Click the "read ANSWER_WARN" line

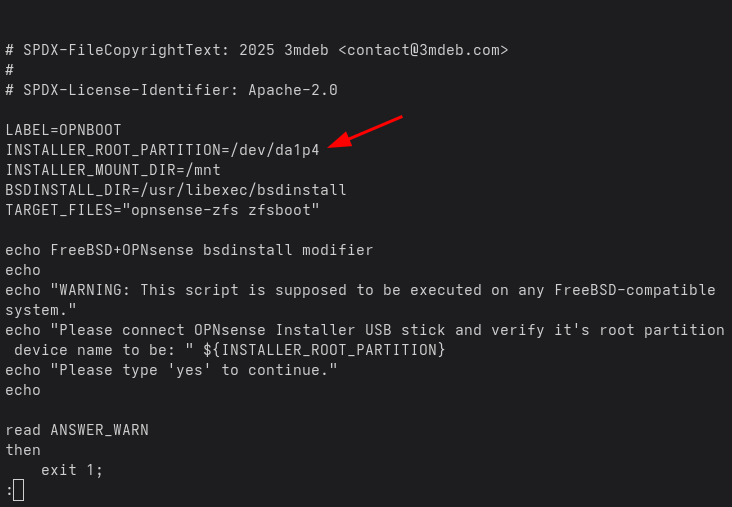pos(77,430)
